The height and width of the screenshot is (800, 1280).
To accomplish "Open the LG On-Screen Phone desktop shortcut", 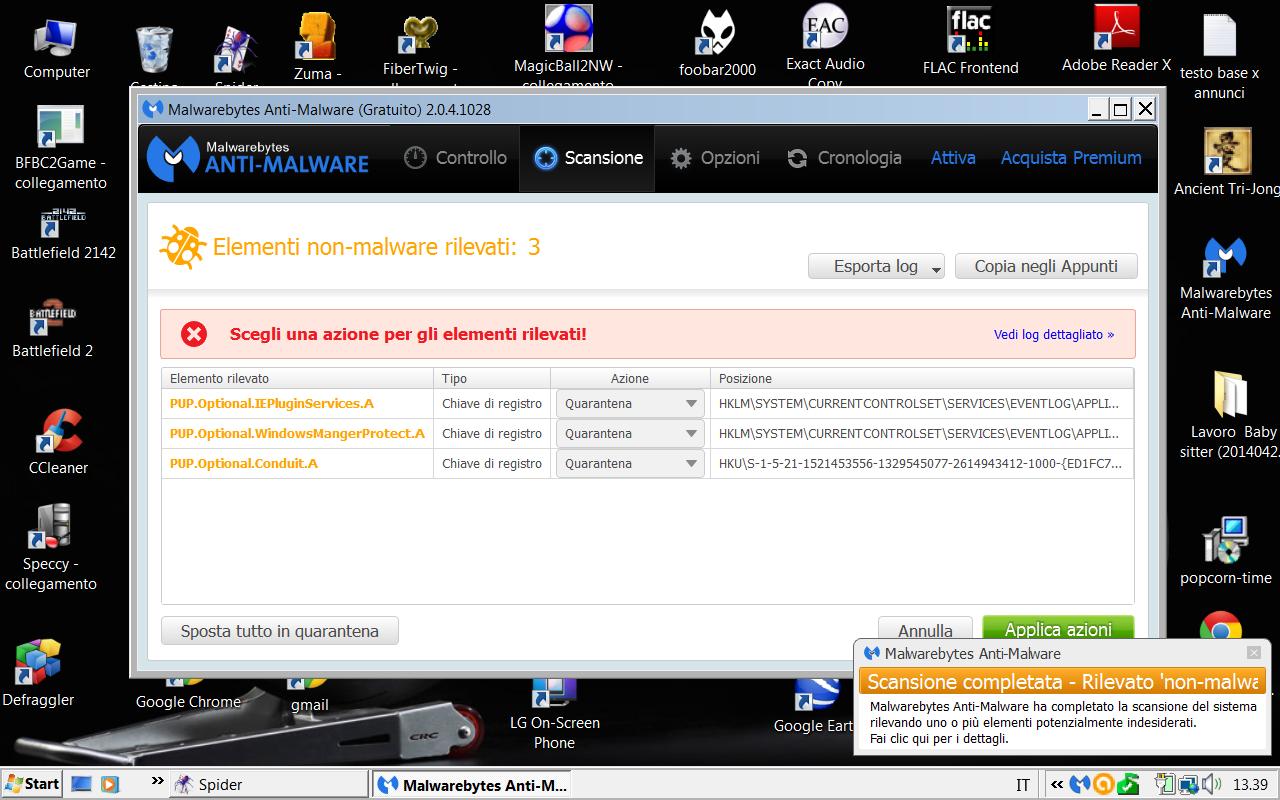I will point(554,714).
